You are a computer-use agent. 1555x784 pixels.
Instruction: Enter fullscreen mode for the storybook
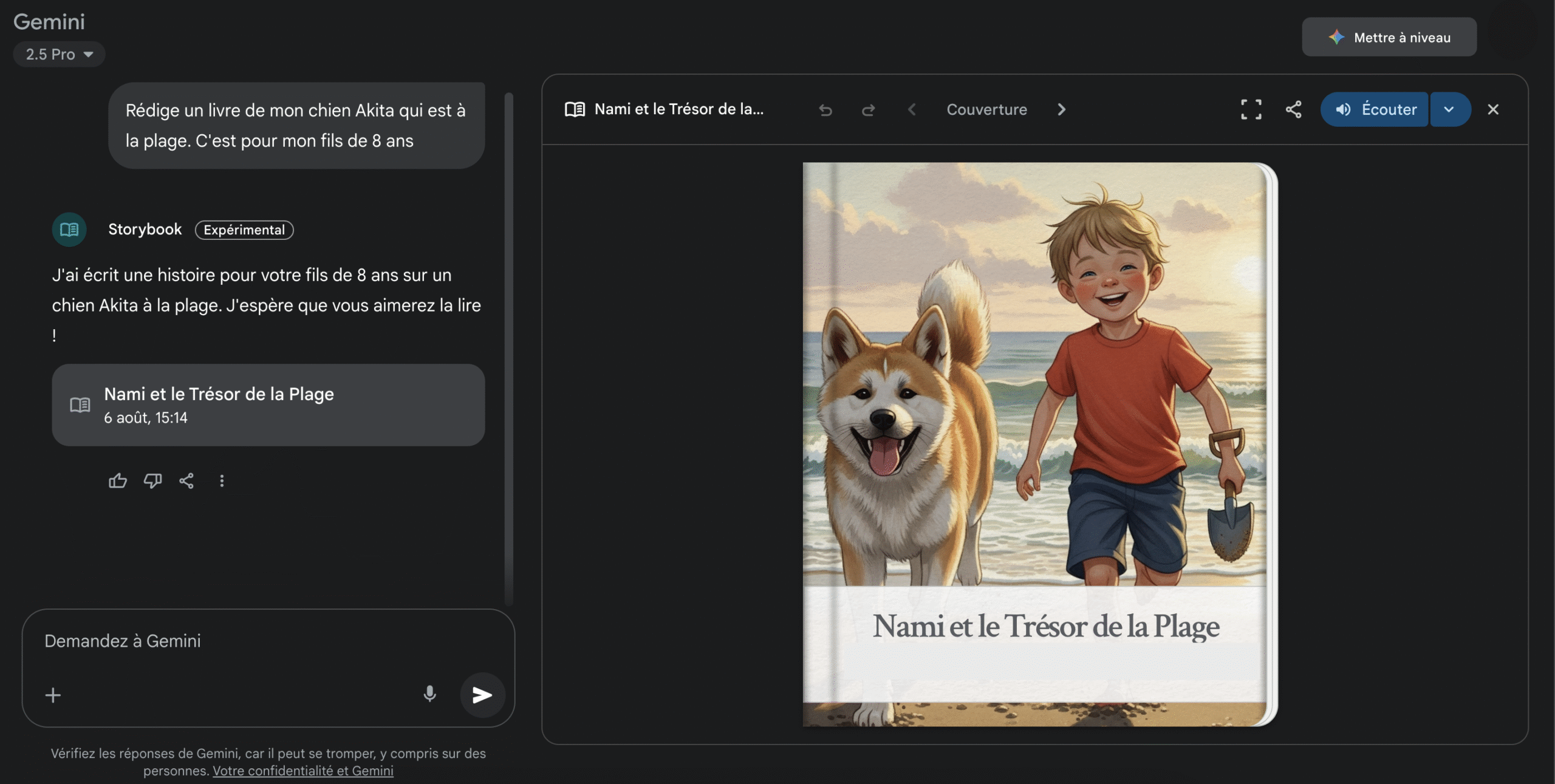(1251, 110)
